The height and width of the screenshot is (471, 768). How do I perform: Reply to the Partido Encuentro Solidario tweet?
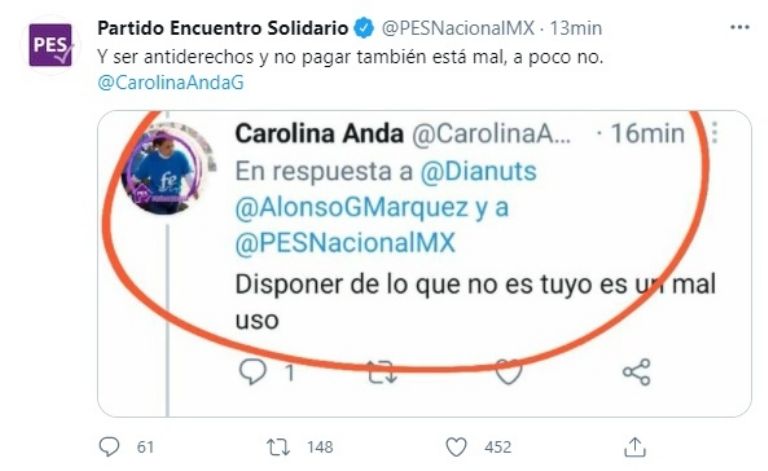click(x=109, y=447)
